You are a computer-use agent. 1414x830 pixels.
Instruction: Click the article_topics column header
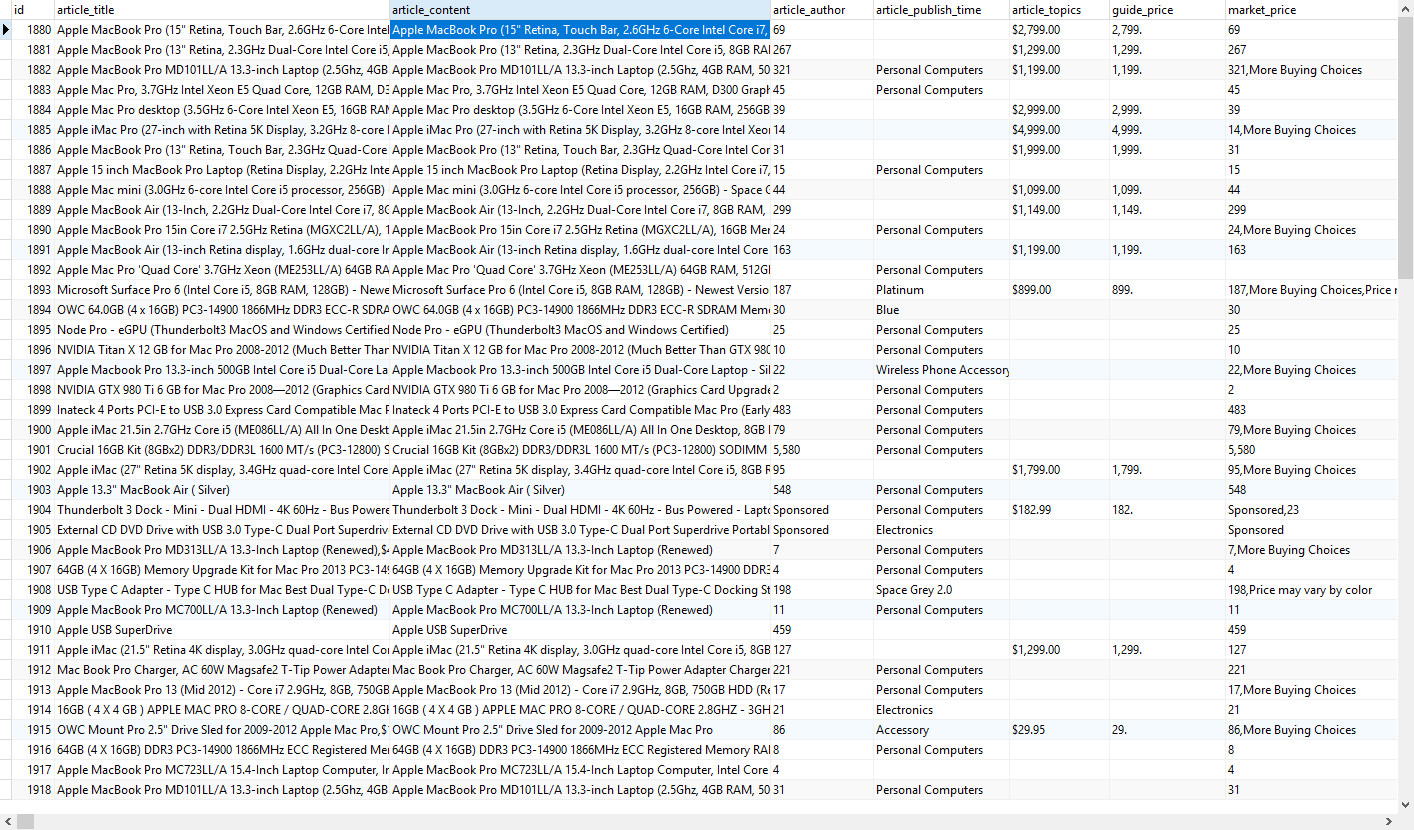(1059, 10)
